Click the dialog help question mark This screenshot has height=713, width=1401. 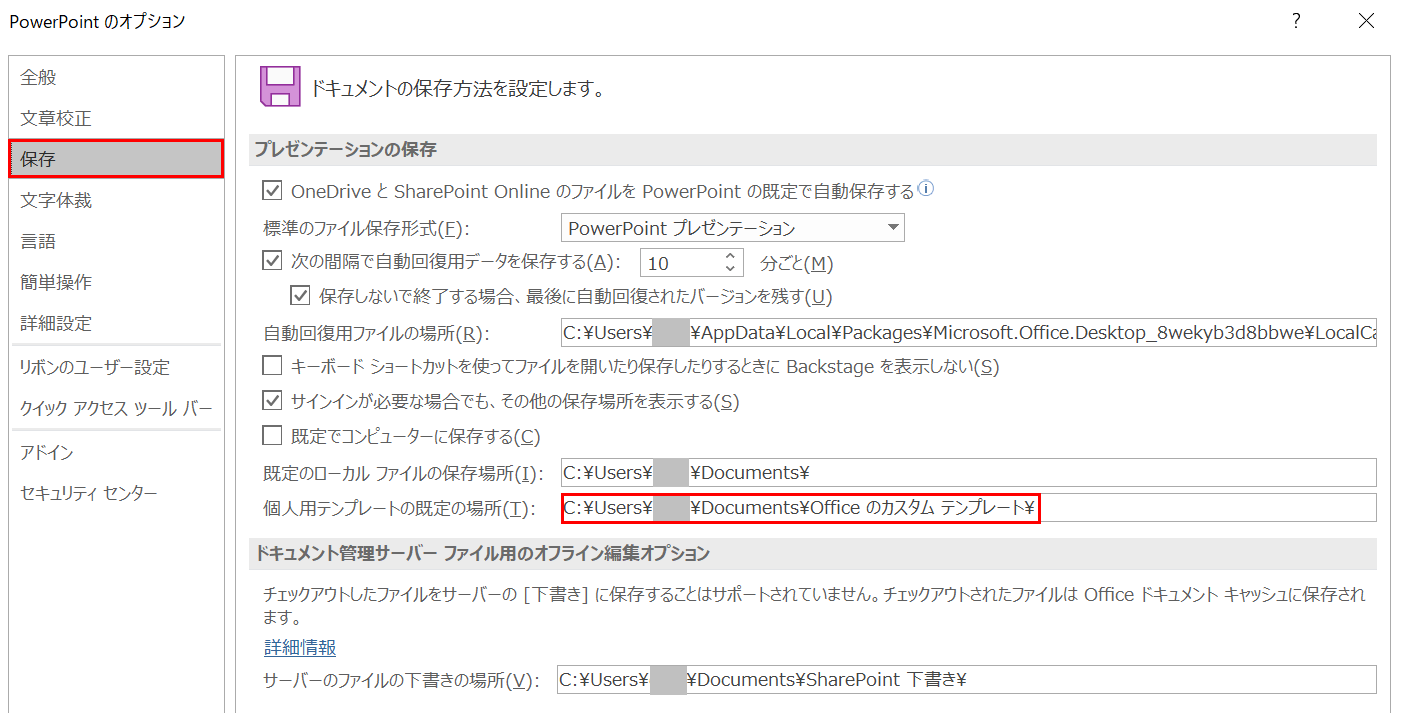(1296, 21)
